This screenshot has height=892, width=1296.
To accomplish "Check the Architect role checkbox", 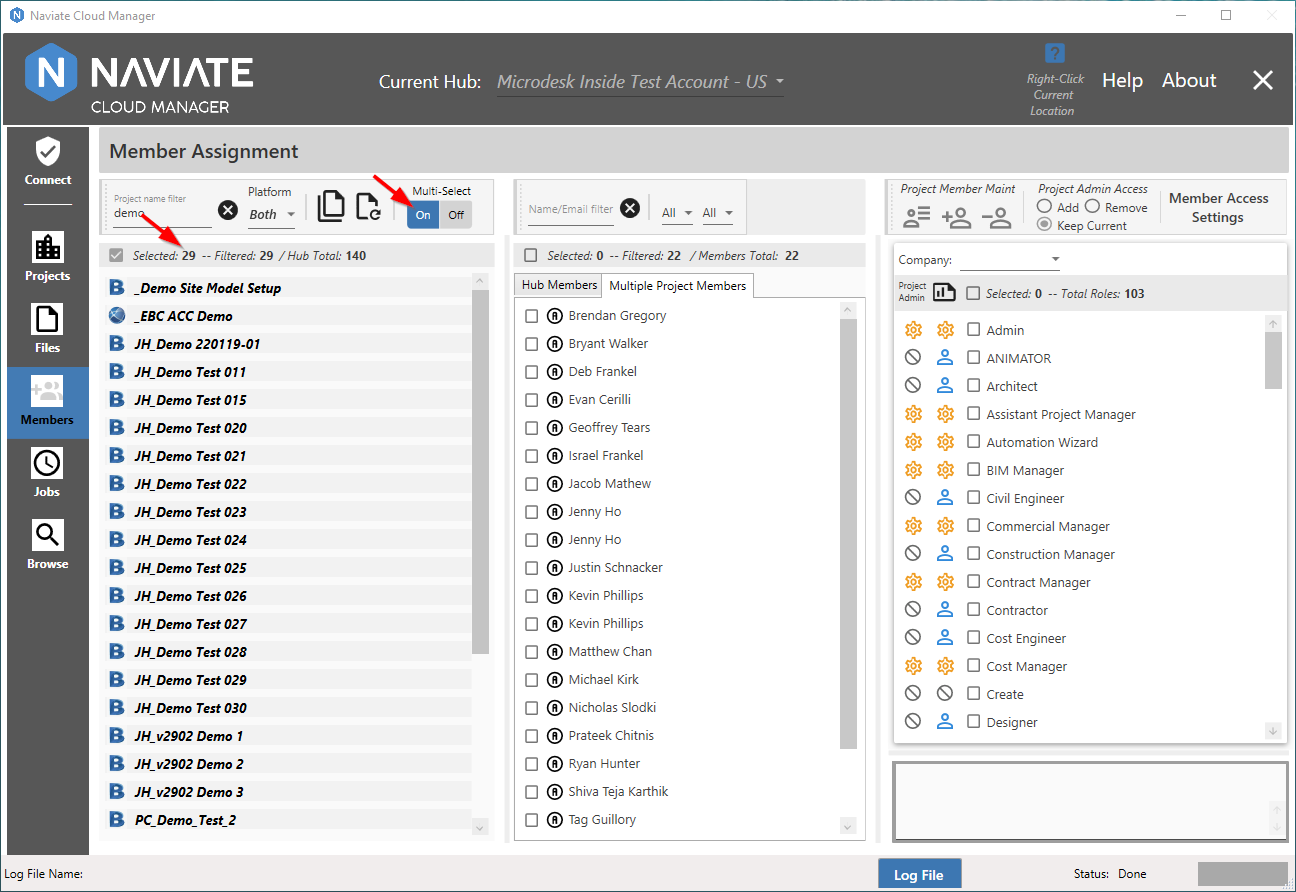I will coord(974,386).
